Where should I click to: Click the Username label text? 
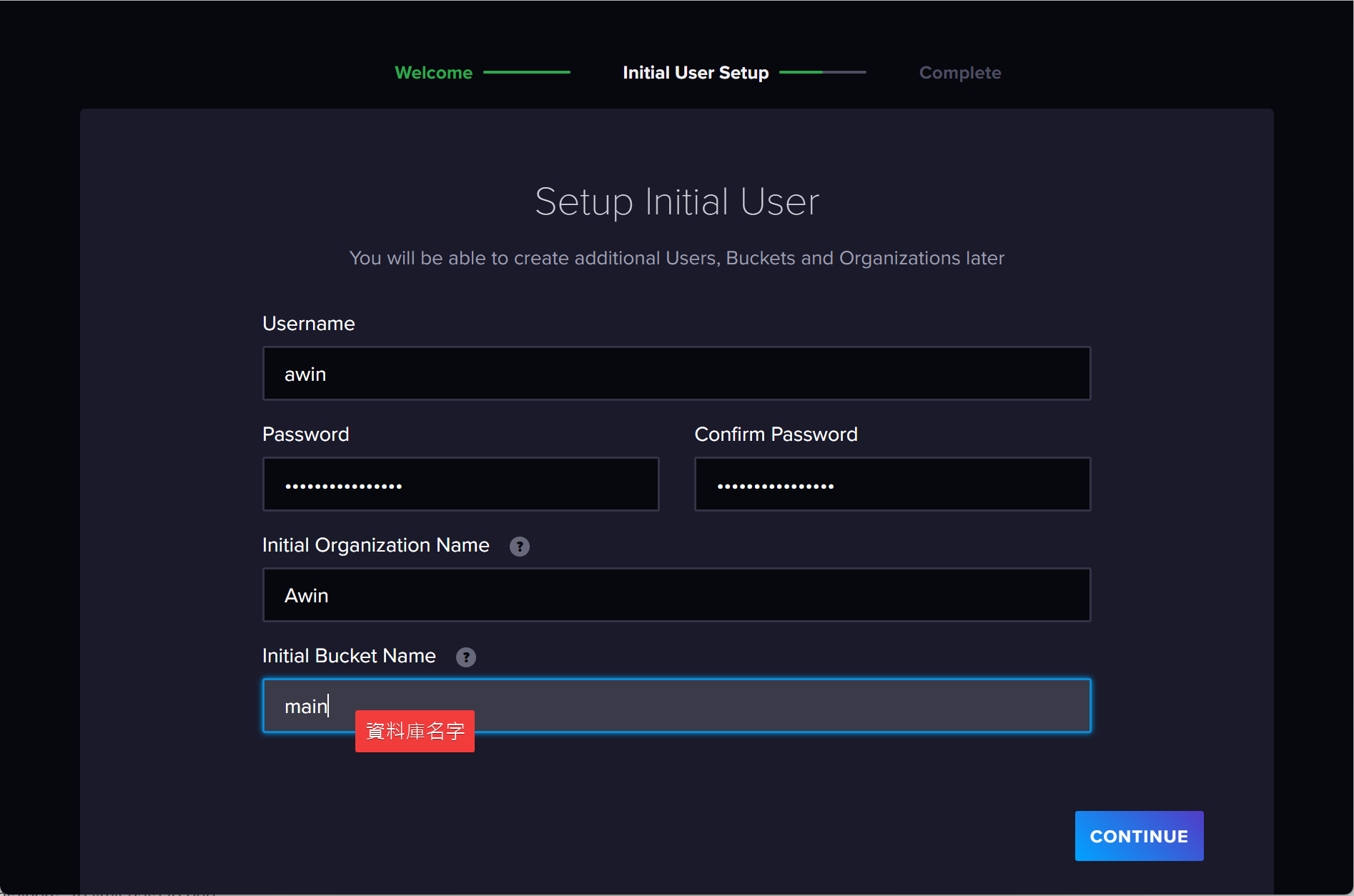308,324
